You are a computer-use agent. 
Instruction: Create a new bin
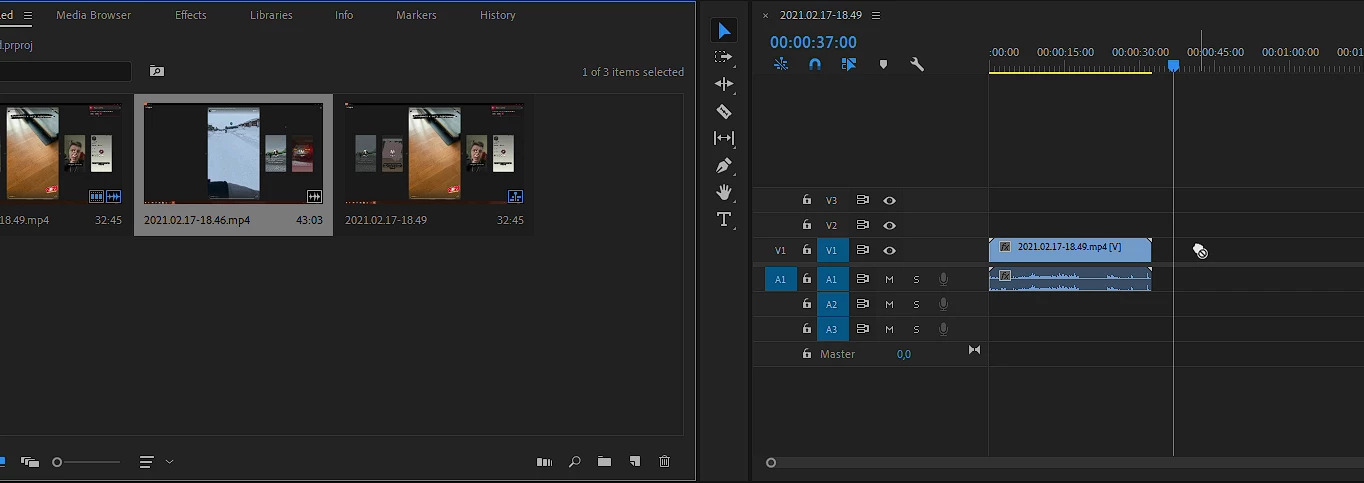(x=604, y=461)
